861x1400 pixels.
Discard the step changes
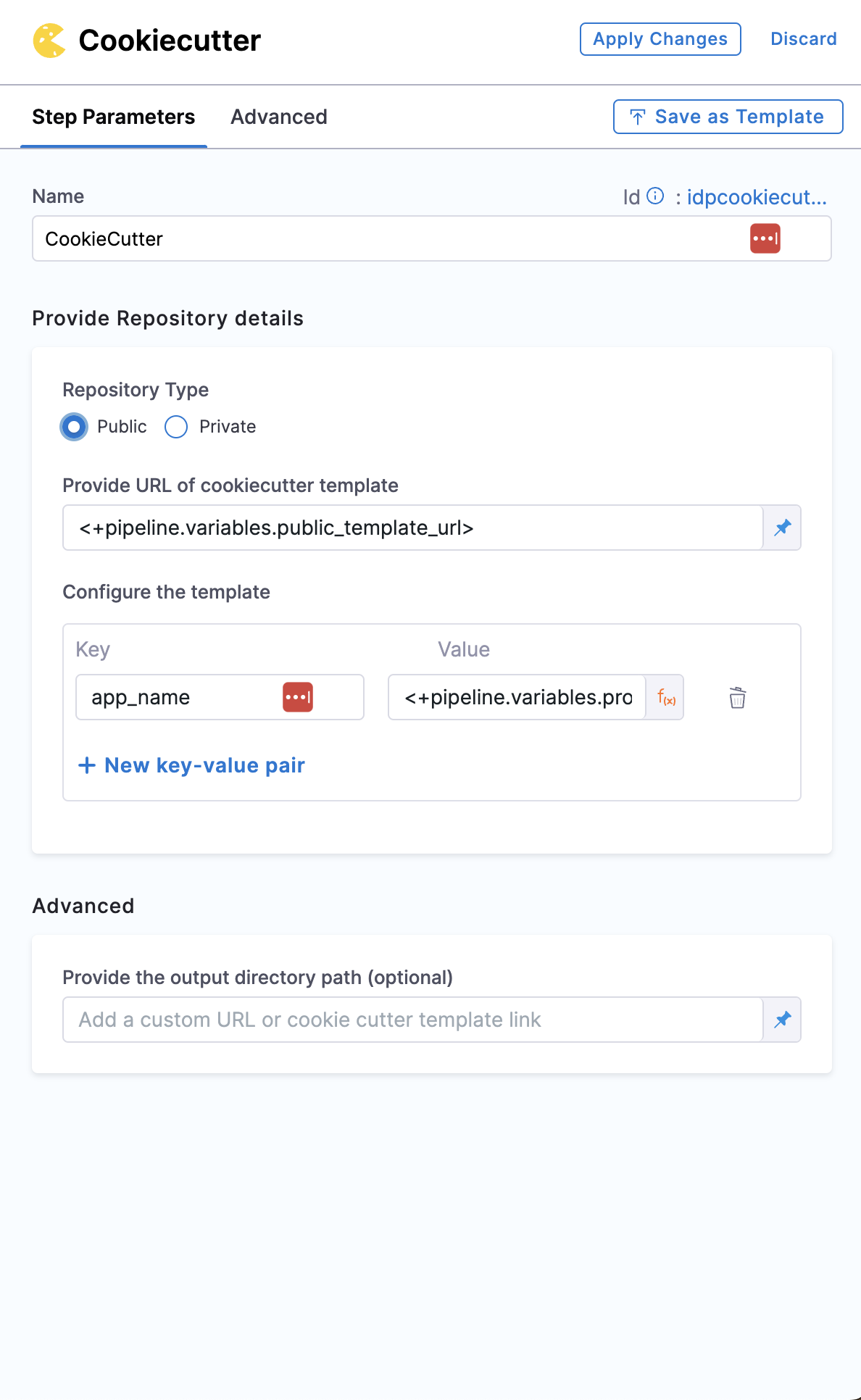coord(803,39)
